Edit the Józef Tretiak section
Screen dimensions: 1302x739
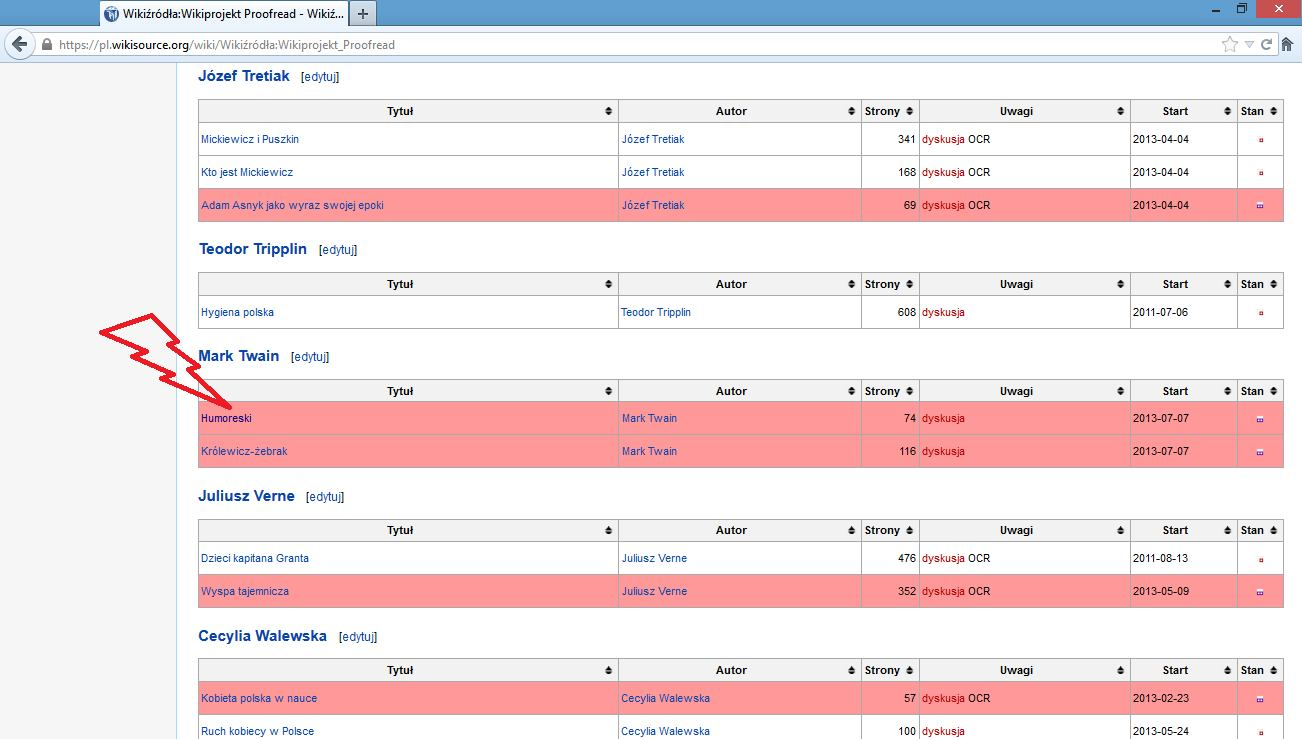(320, 77)
